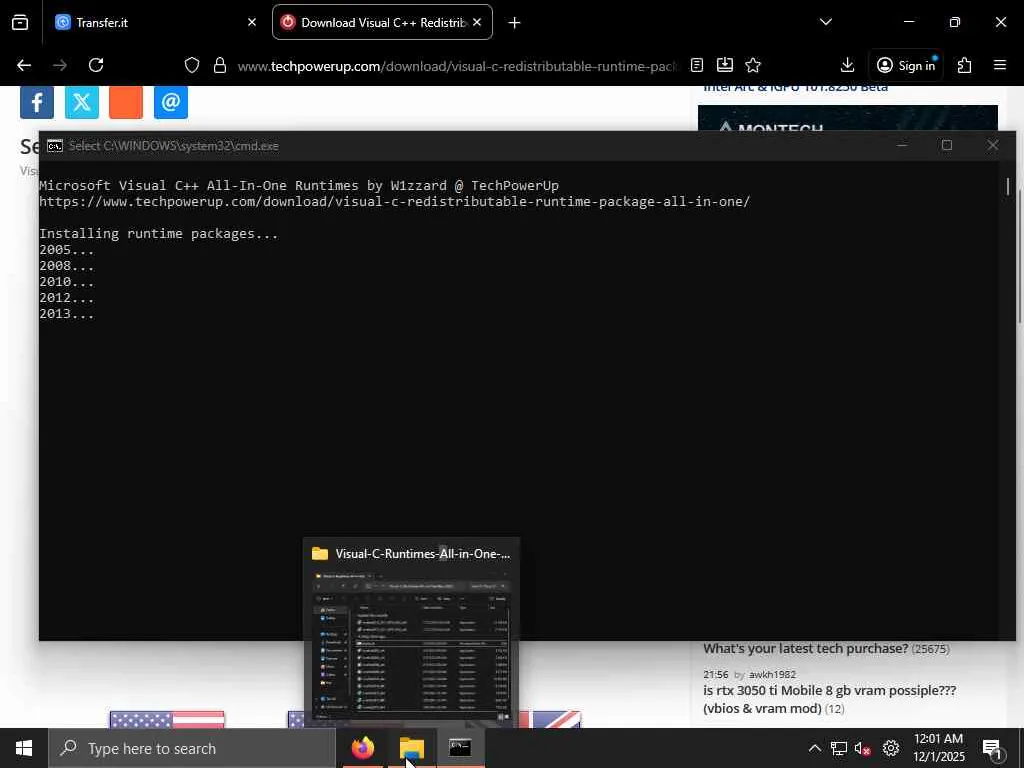Click Sign in account button
This screenshot has height=768, width=1024.
point(906,65)
